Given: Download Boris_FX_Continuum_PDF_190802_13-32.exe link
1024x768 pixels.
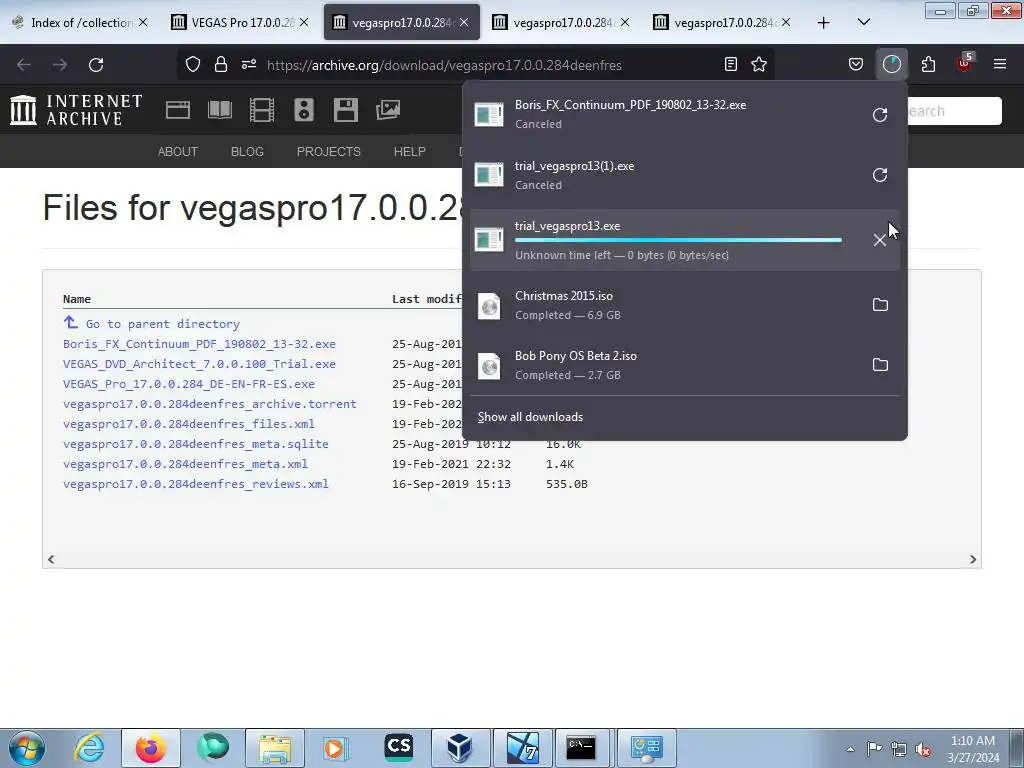Looking at the screenshot, I should pyautogui.click(x=199, y=344).
